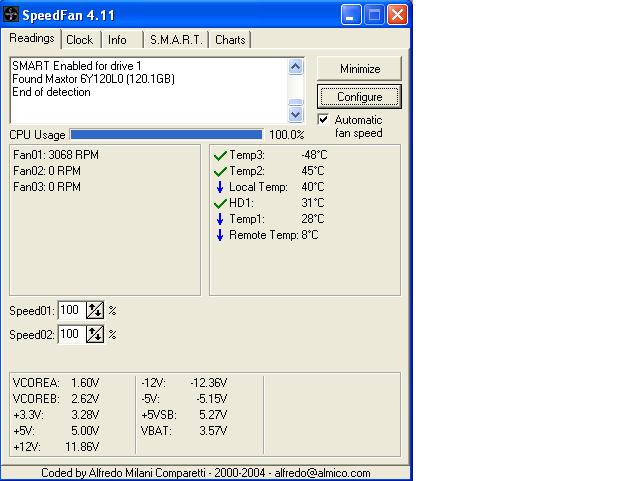Click blue down arrow beside Remote Temp

coord(220,235)
